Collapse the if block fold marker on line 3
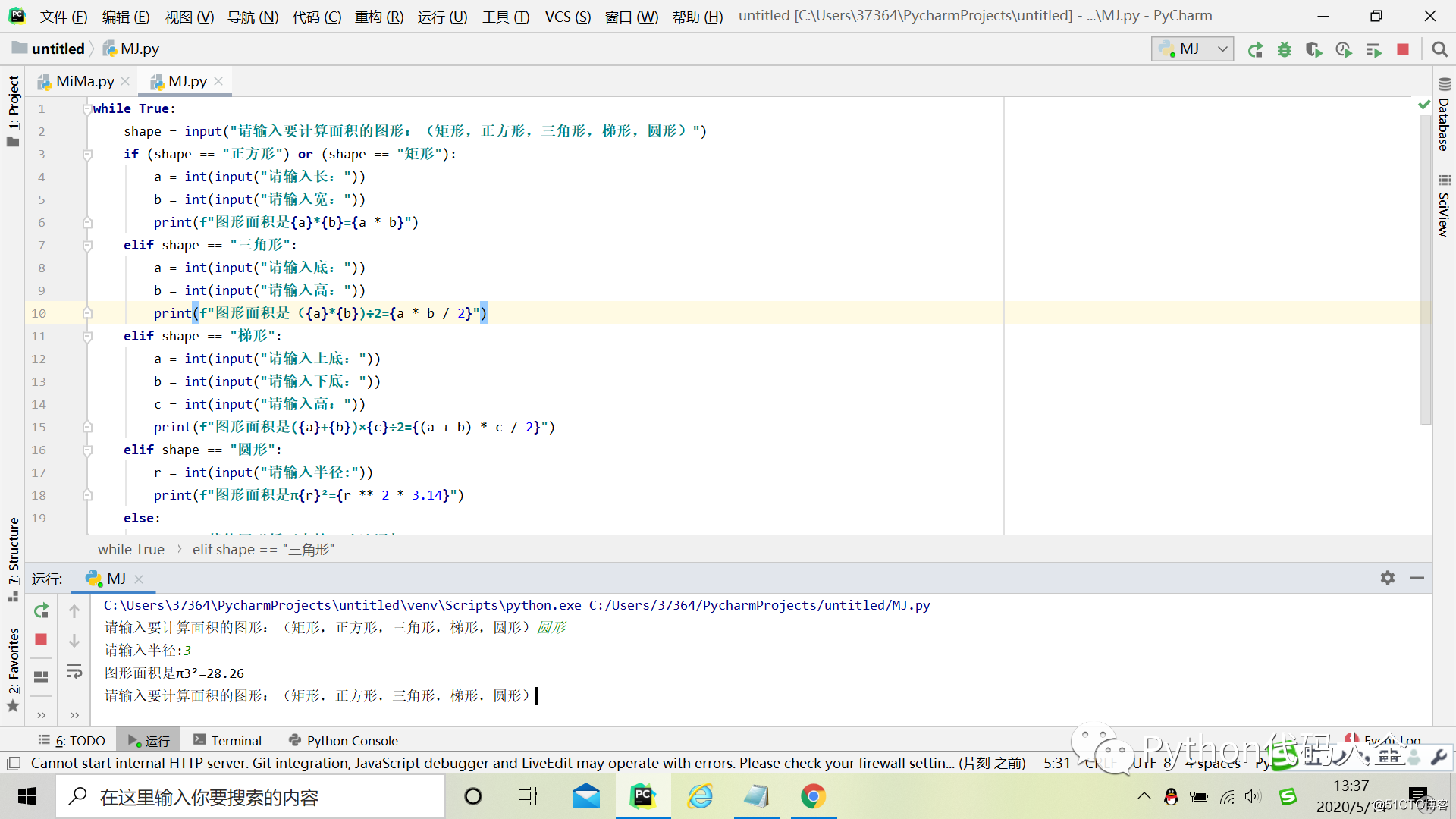 pos(87,155)
